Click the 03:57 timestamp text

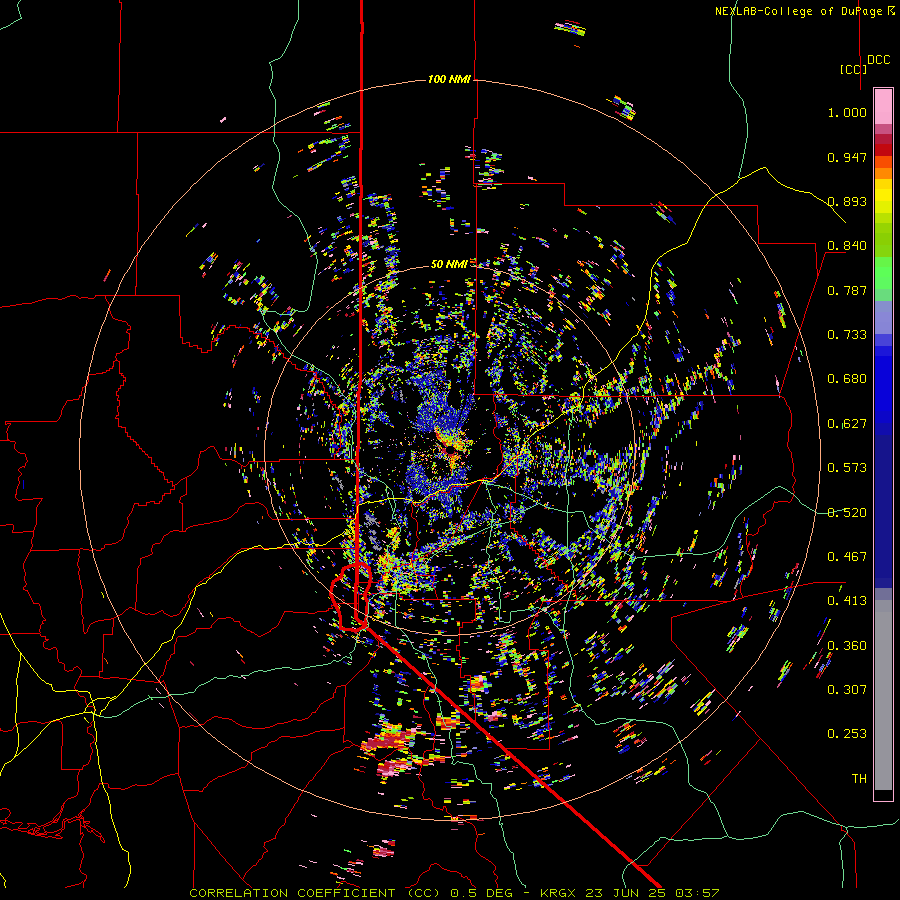(695, 893)
